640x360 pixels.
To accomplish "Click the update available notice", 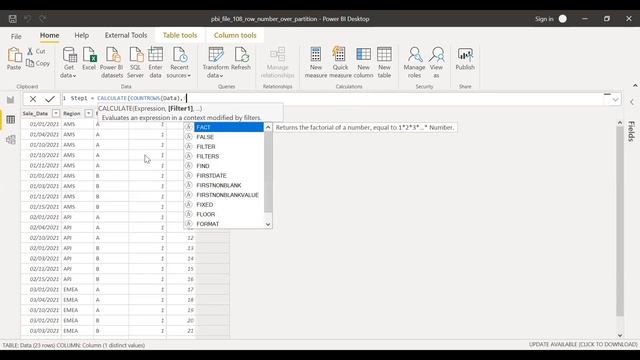I will (x=583, y=344).
